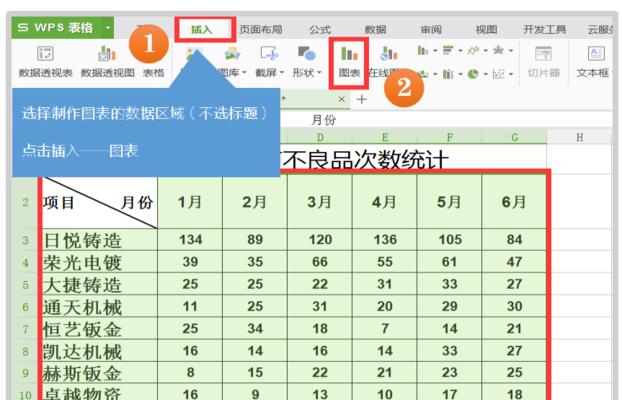Click the 6月 header cell
Screen dimensions: 622x400
coord(514,202)
